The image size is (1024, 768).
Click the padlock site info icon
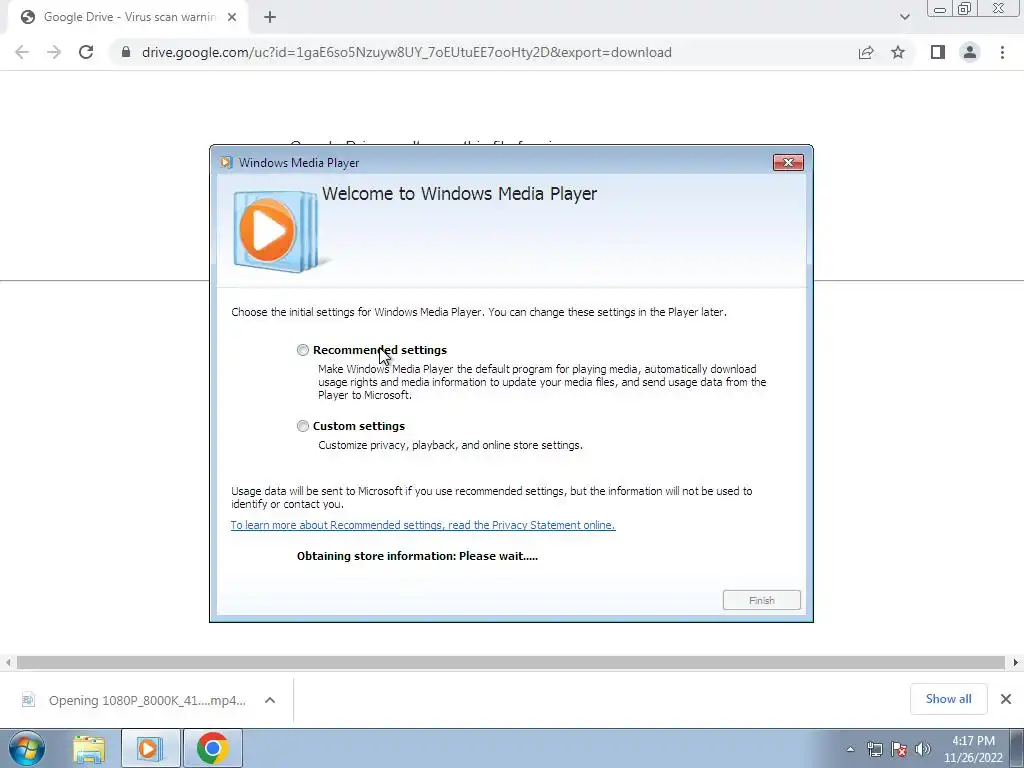point(126,52)
